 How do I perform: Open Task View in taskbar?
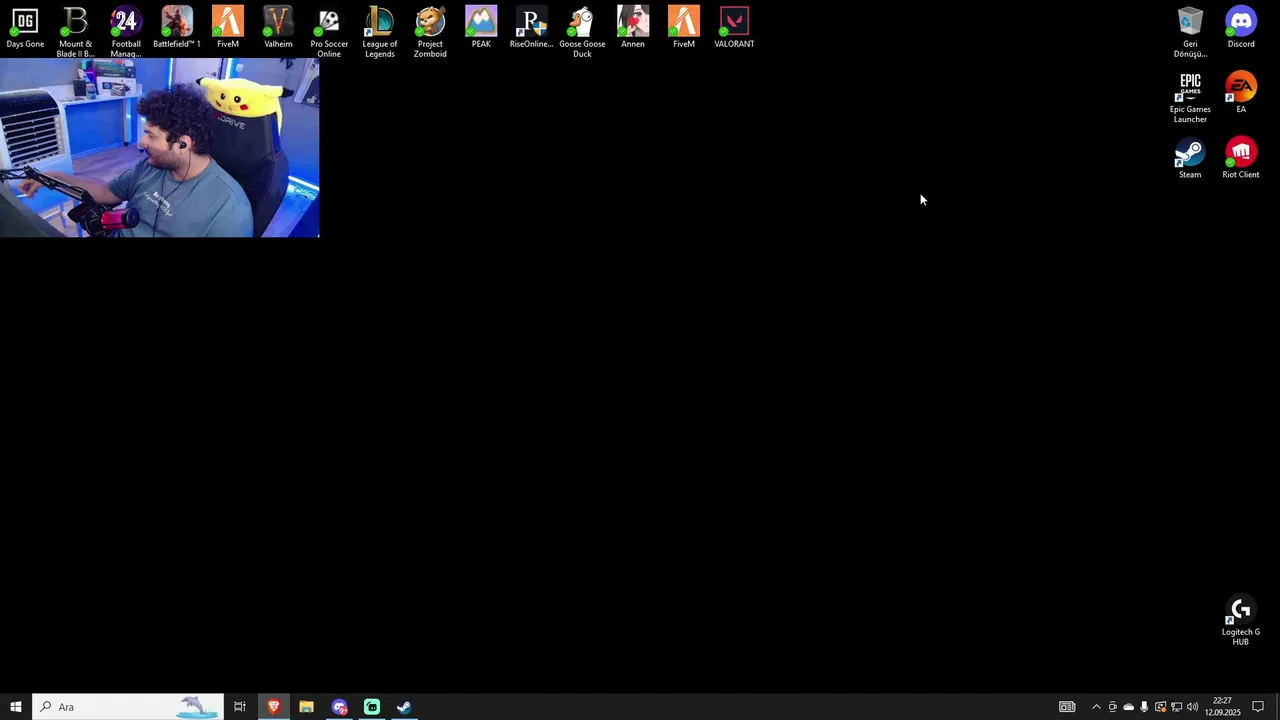pyautogui.click(x=240, y=707)
